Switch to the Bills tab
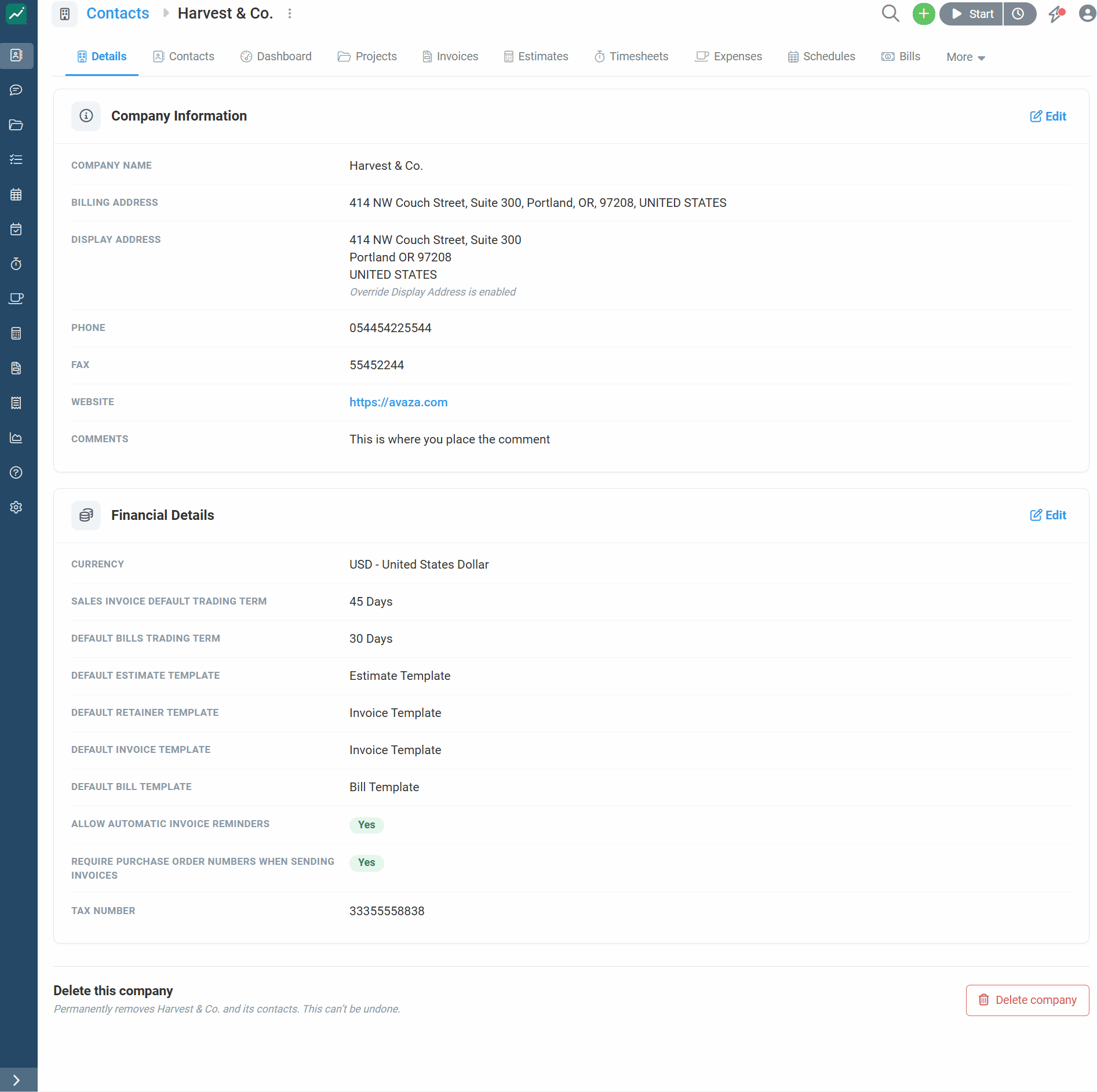The height and width of the screenshot is (1092, 1097). (901, 57)
